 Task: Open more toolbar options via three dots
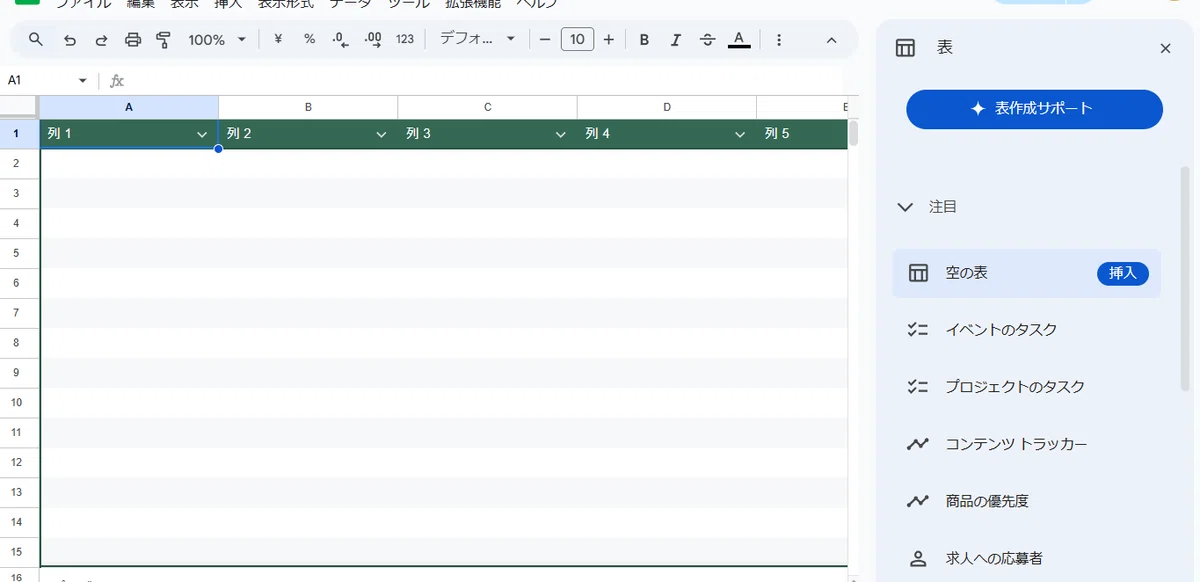tap(779, 40)
